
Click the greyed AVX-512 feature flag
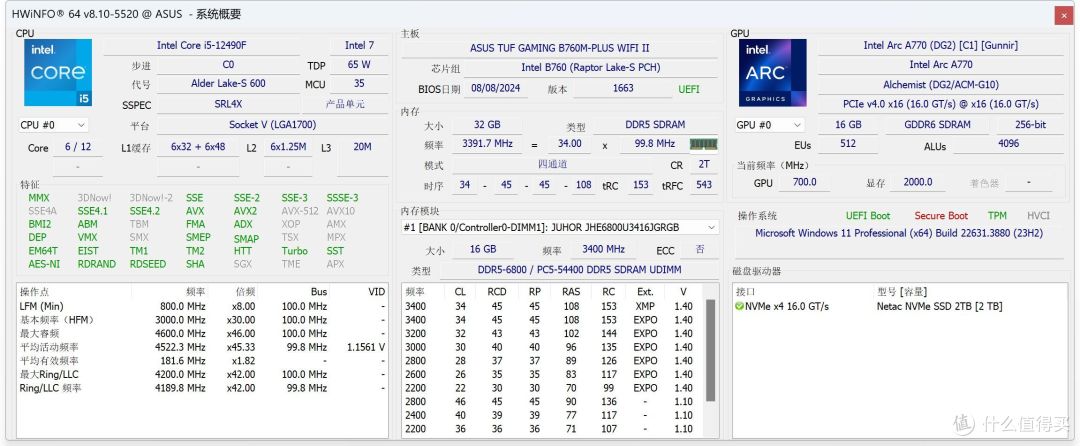click(x=300, y=211)
